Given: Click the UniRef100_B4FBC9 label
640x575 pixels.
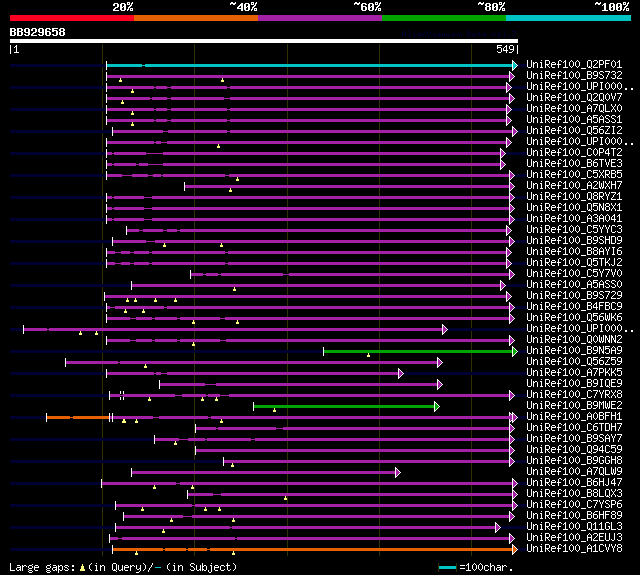Looking at the screenshot, I should coord(574,306).
